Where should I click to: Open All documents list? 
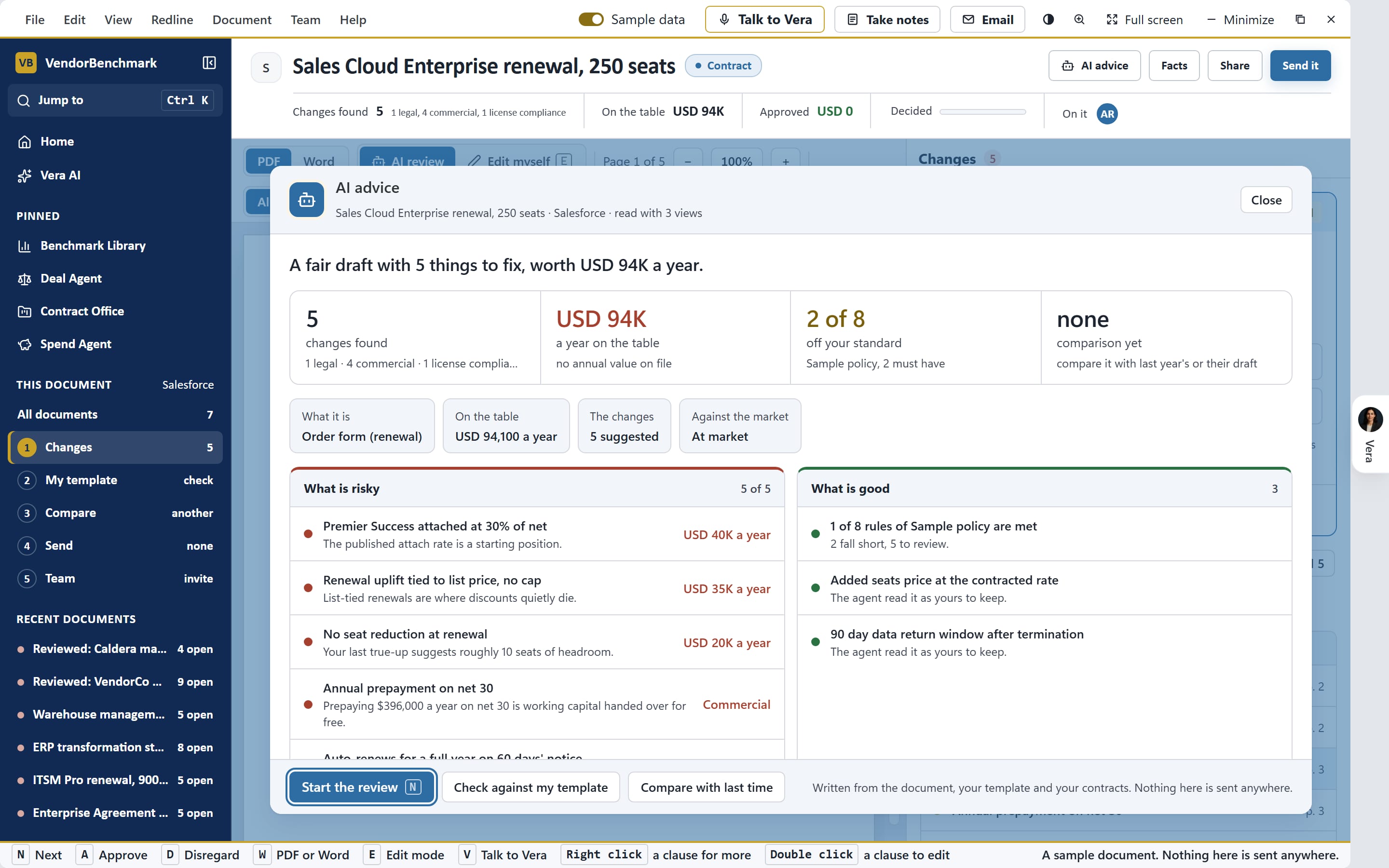(x=115, y=415)
